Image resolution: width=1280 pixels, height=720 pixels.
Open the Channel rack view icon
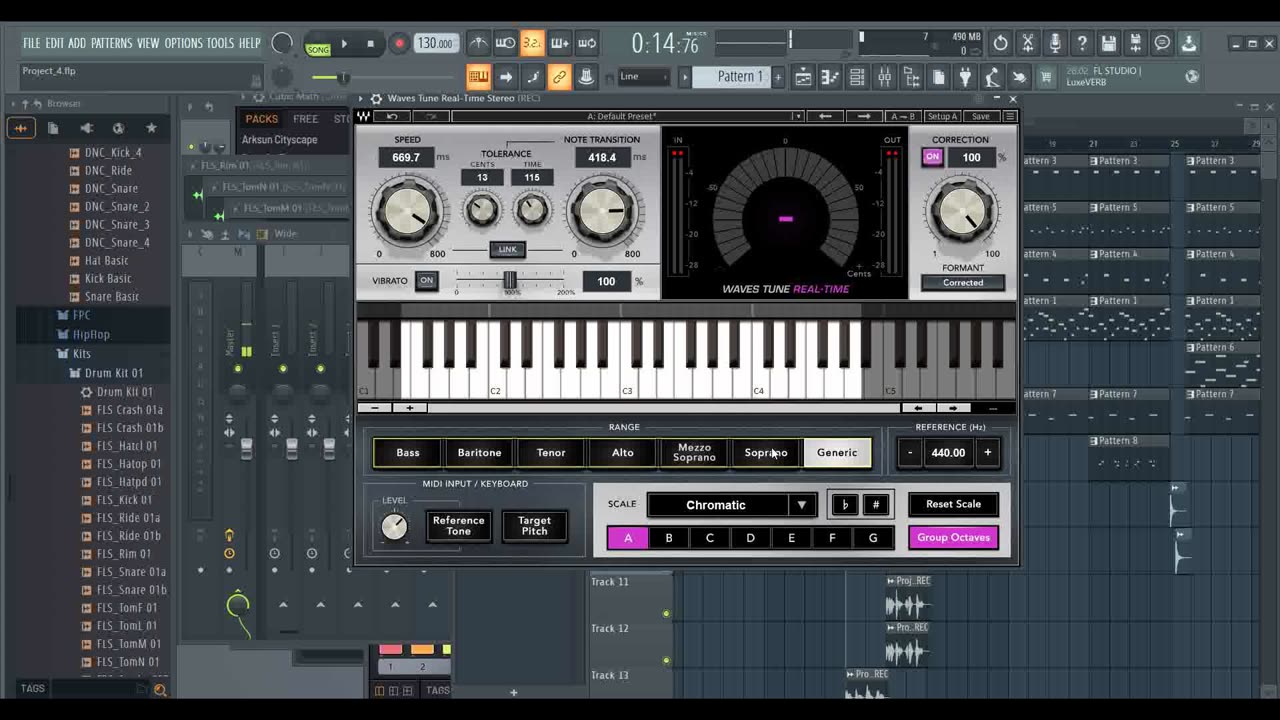tap(857, 77)
